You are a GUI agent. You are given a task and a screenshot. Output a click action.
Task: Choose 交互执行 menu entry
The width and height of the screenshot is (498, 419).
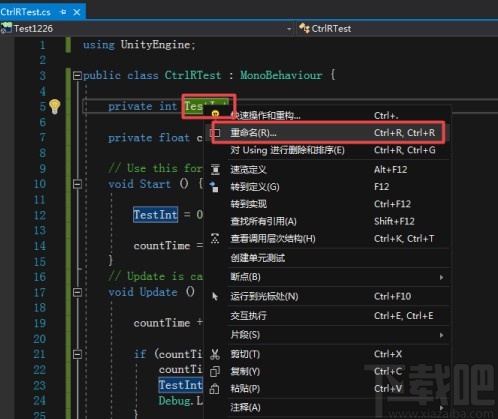327,315
